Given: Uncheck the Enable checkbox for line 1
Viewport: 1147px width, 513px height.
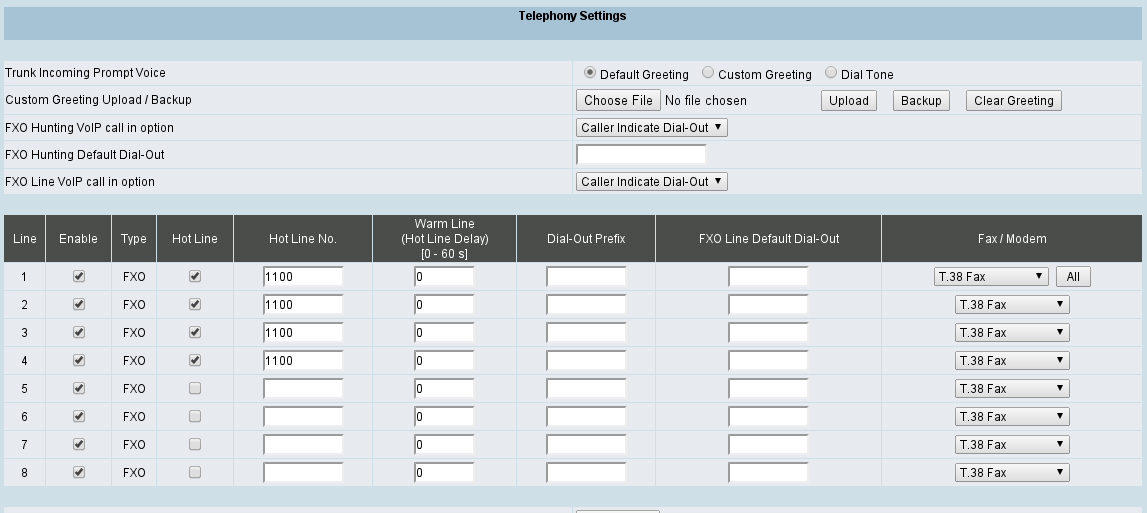Looking at the screenshot, I should (x=79, y=277).
